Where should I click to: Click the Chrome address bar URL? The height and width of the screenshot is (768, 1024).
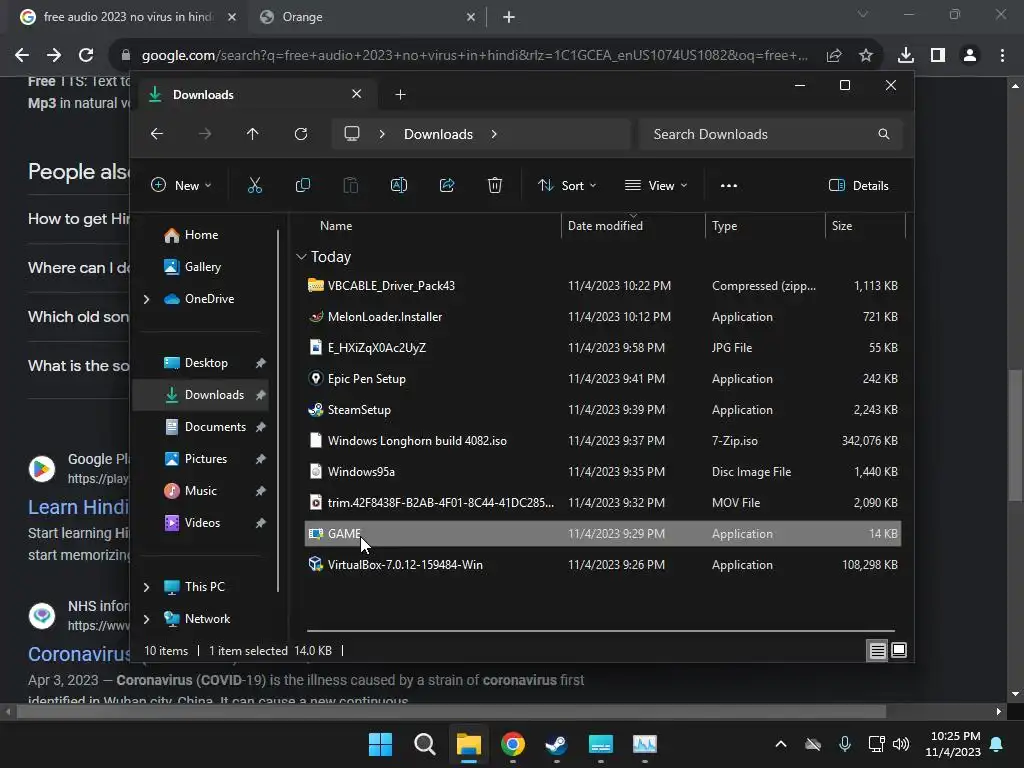tap(475, 56)
